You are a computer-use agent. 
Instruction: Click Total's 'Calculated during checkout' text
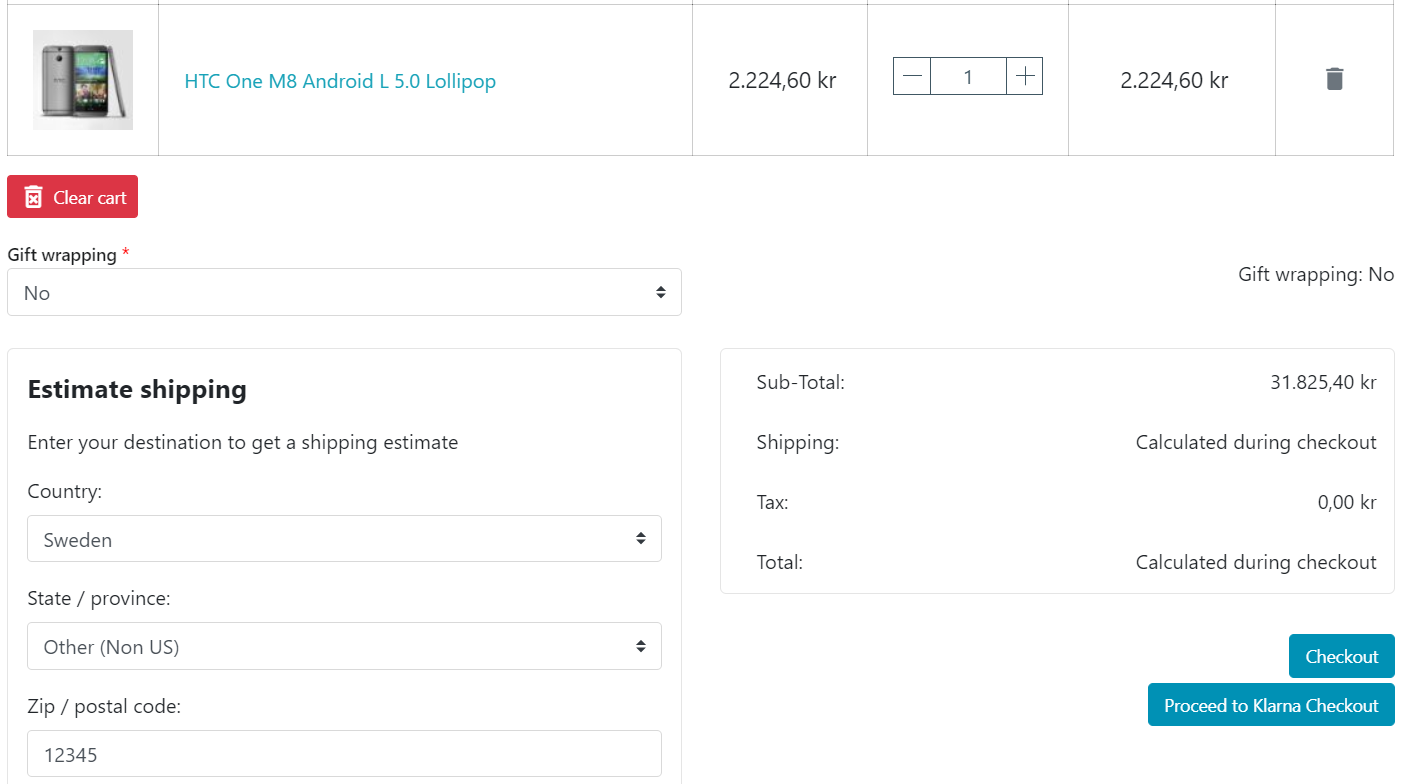pyautogui.click(x=1256, y=562)
